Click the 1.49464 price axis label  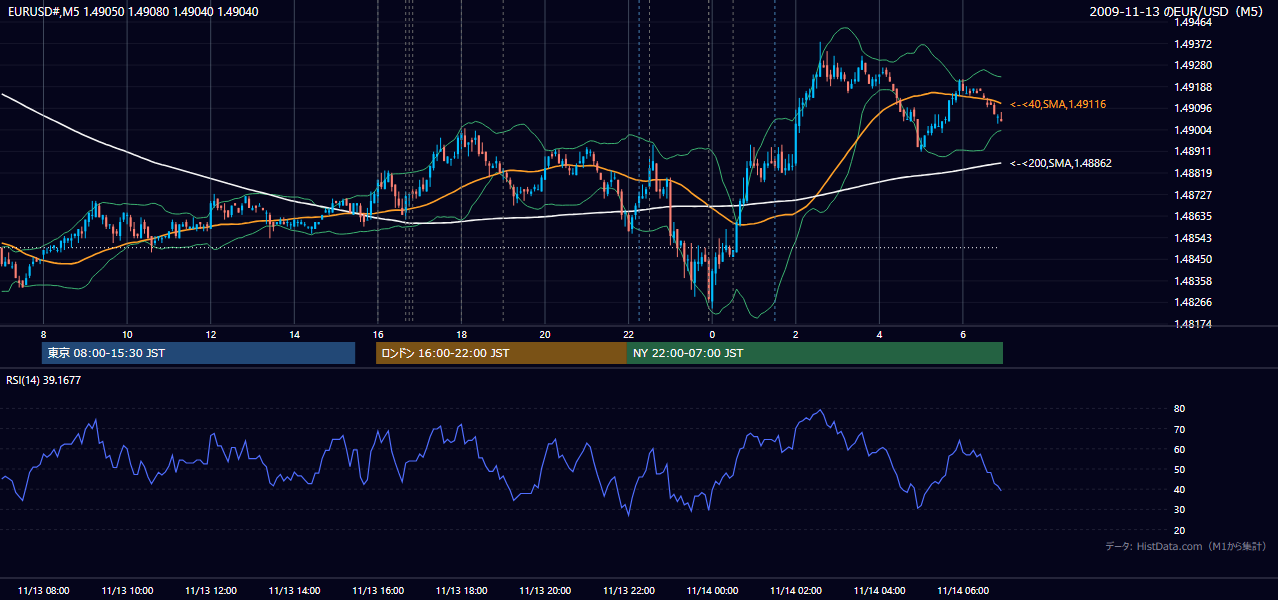pos(1192,22)
